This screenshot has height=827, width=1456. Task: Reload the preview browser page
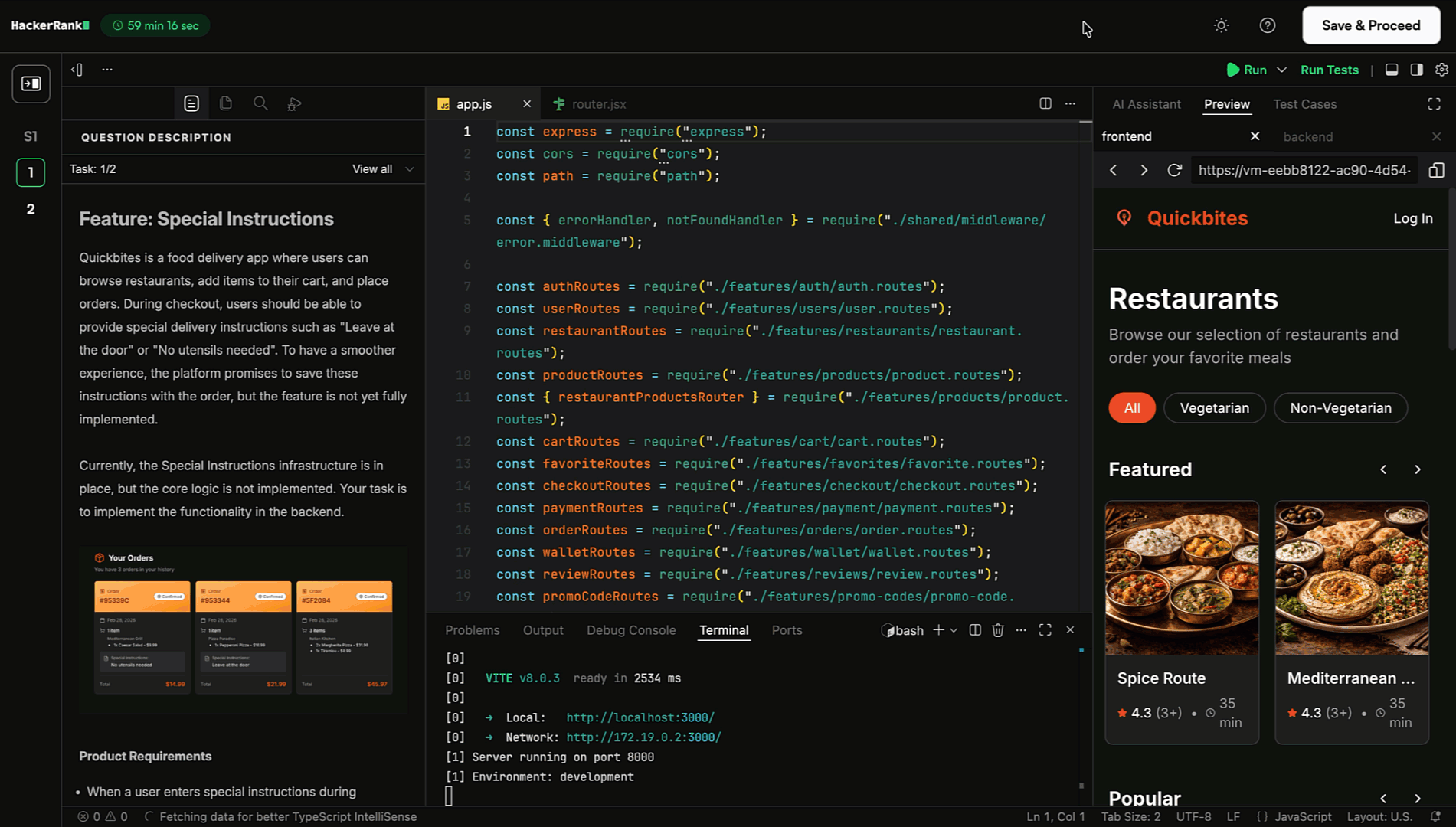click(x=1174, y=170)
